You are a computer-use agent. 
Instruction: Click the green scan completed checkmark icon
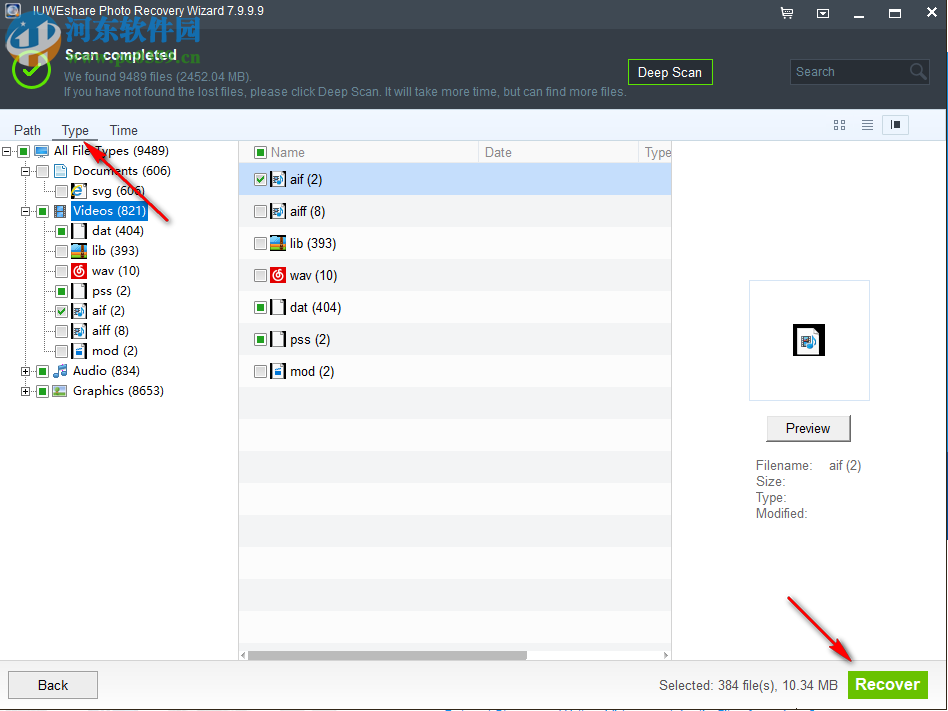pos(31,72)
